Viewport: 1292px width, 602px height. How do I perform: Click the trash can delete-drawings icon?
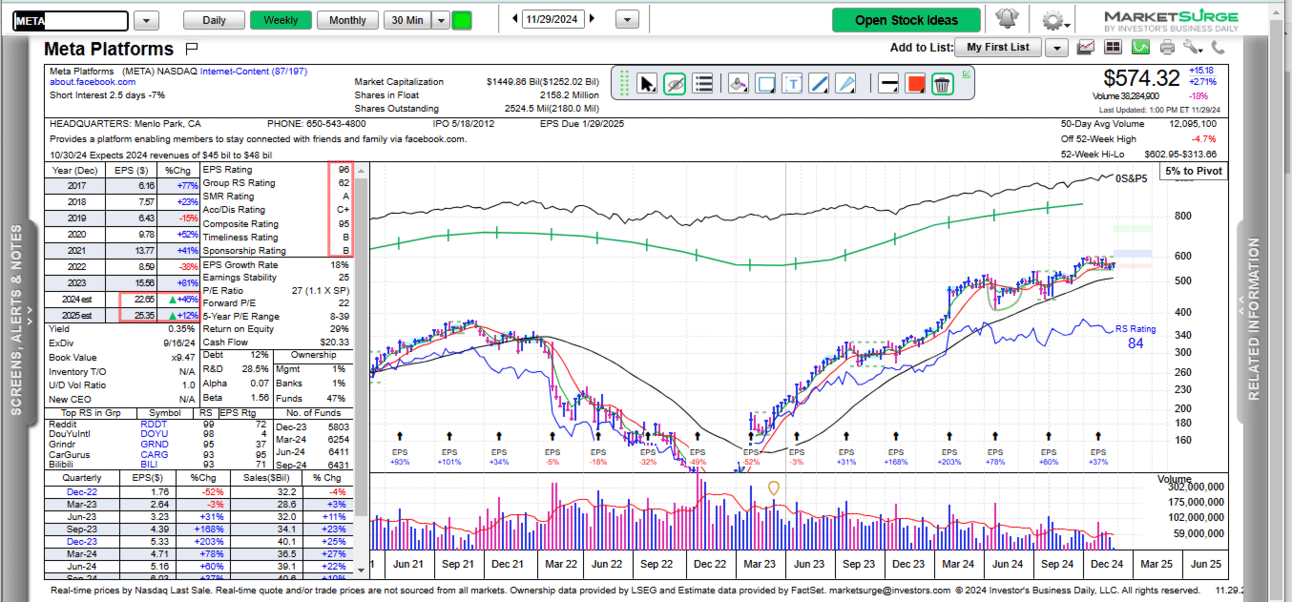(x=941, y=84)
